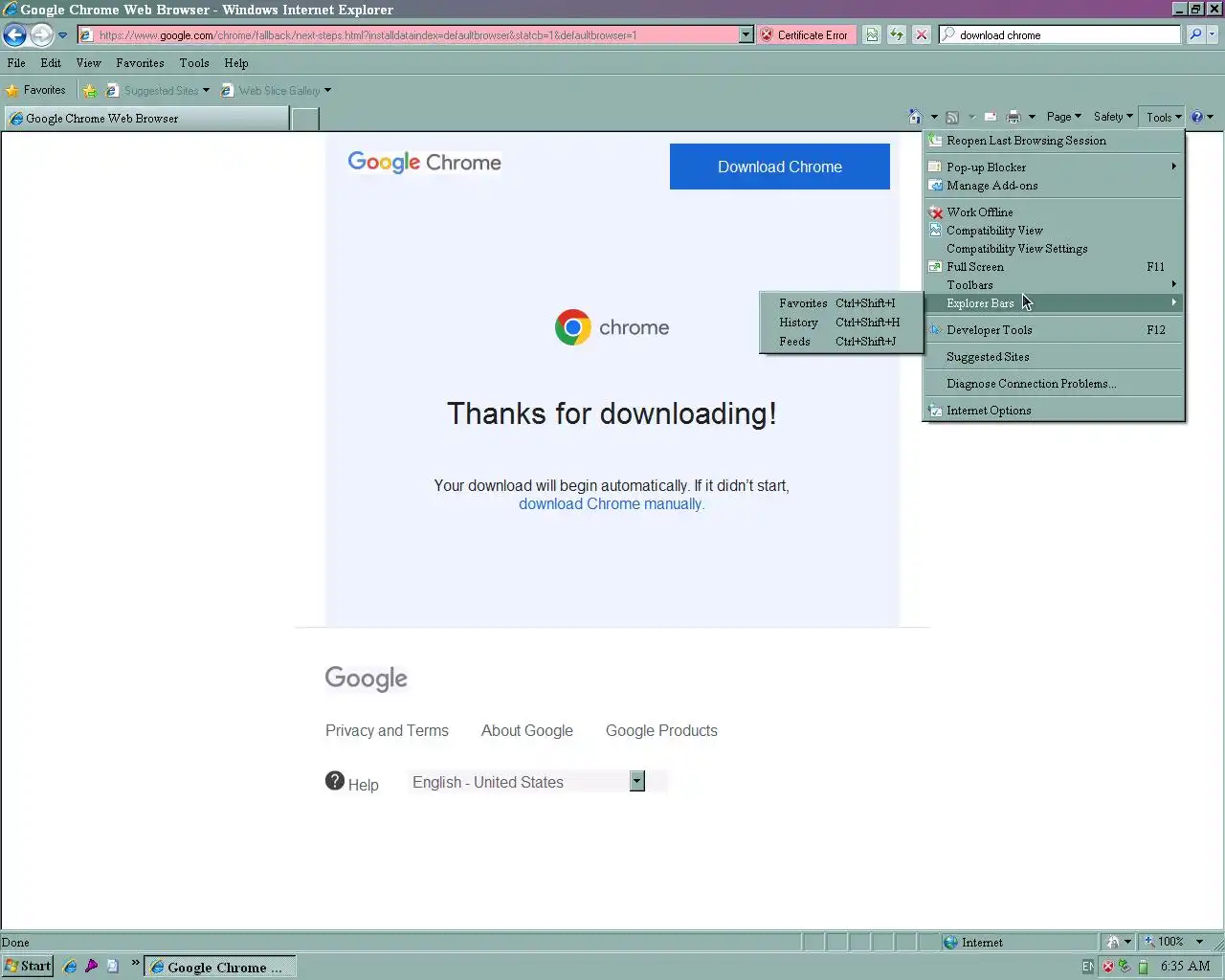
Task: Click the New Tab button
Action: [x=304, y=120]
